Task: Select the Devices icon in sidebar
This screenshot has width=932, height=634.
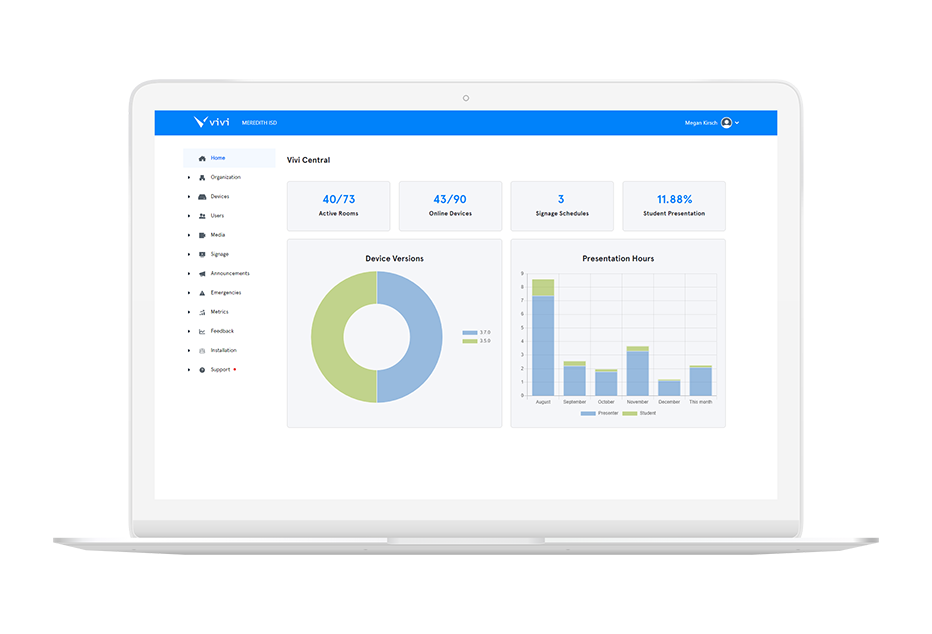Action: pyautogui.click(x=201, y=196)
